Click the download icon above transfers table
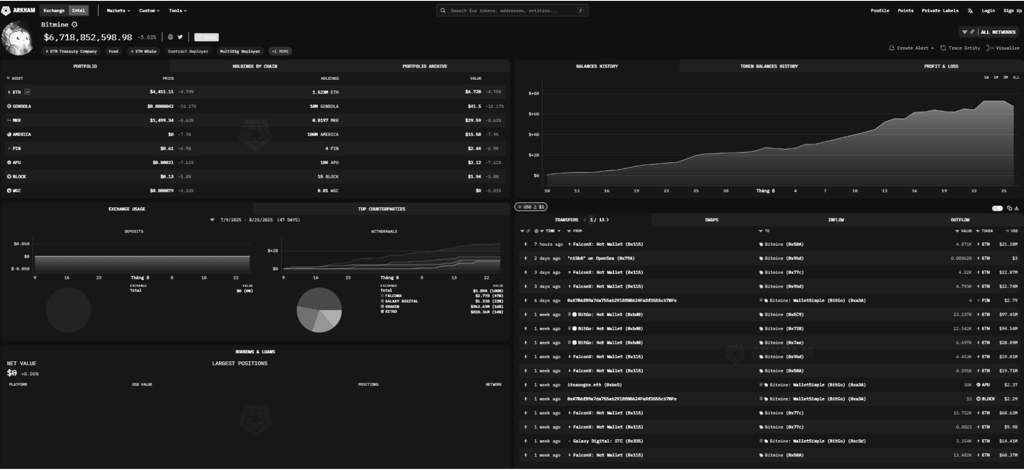Viewport: 1024px width, 470px height. [x=1017, y=208]
